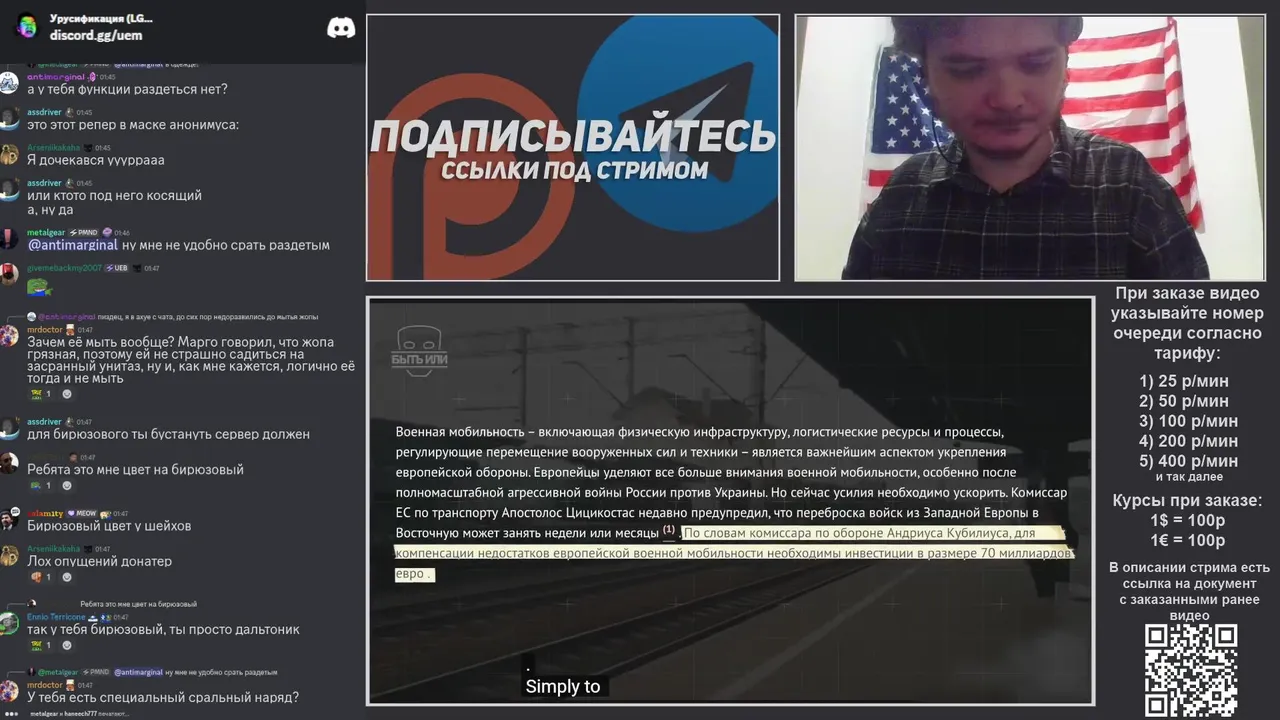The height and width of the screenshot is (720, 1280).
Task: Click assdriver's avatar beside 'для бирюзового' message
Action: pyautogui.click(x=9, y=428)
